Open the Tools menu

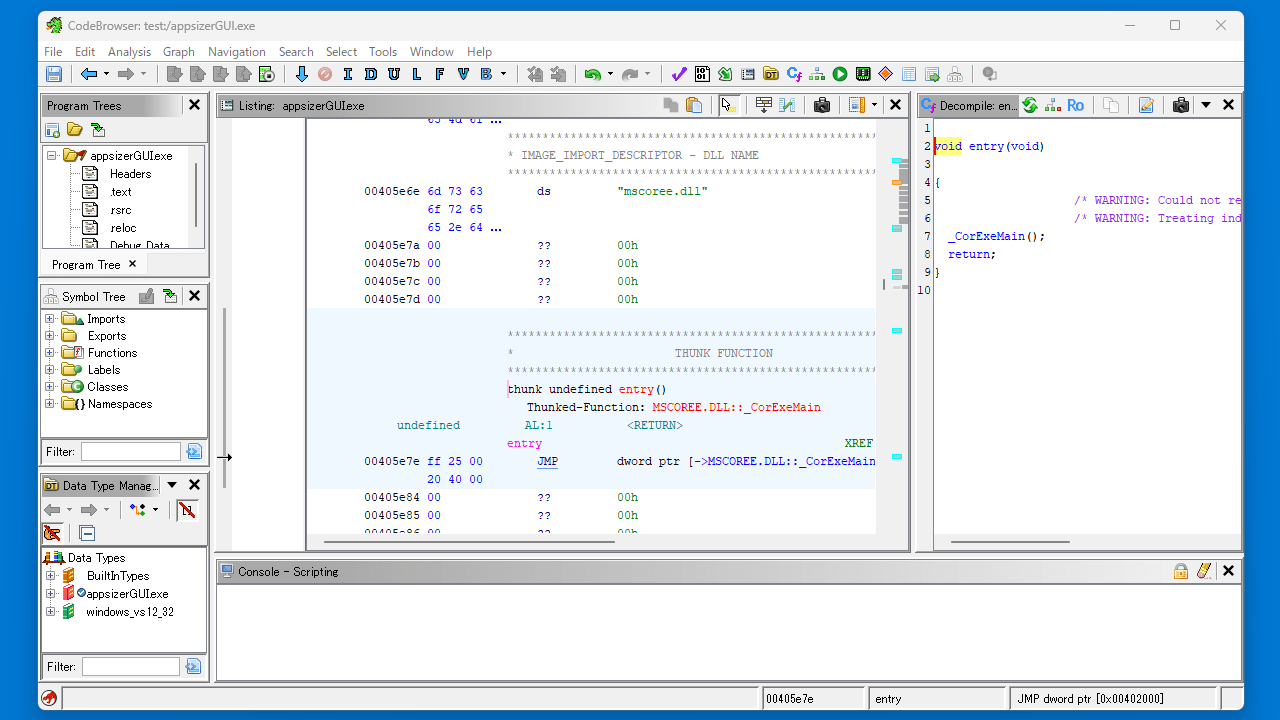(x=383, y=52)
